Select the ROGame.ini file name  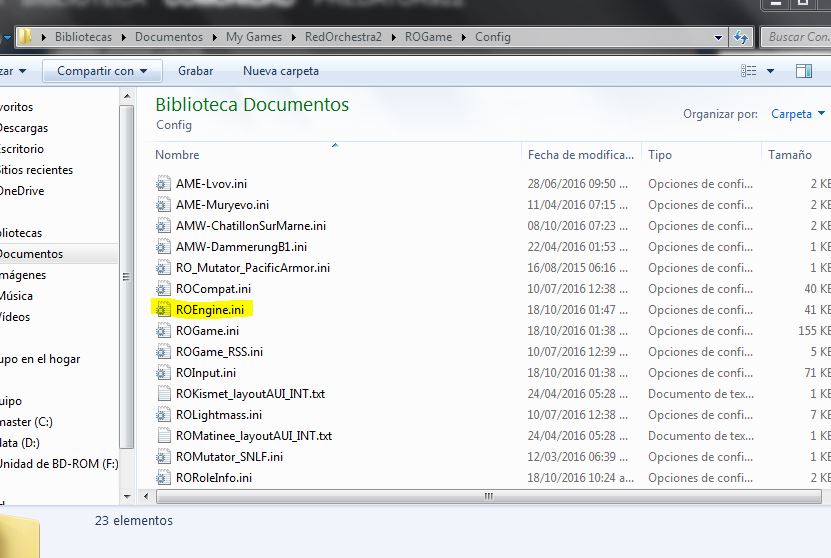pyautogui.click(x=207, y=331)
